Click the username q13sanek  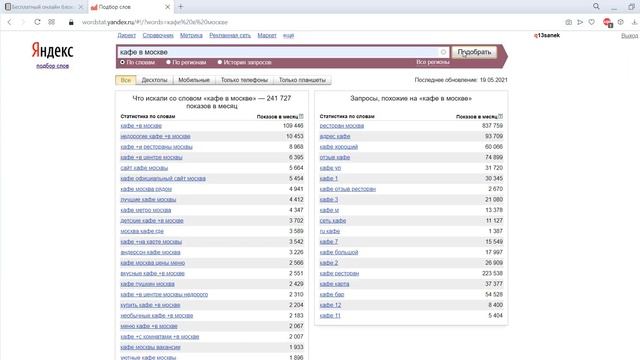point(547,36)
